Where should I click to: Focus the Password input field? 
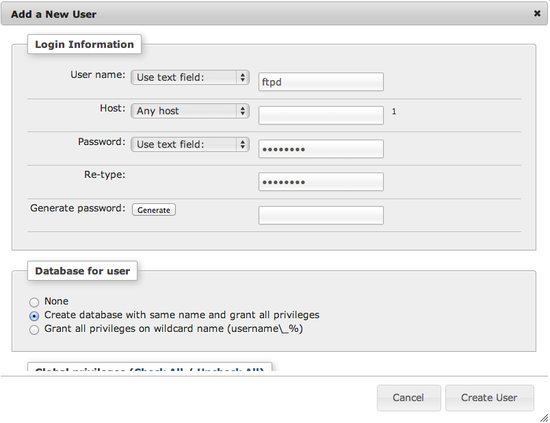coord(321,149)
